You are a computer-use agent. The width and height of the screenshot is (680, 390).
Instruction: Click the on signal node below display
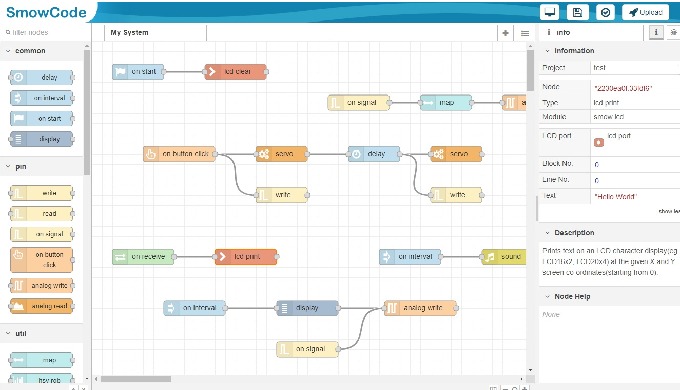tap(307, 349)
